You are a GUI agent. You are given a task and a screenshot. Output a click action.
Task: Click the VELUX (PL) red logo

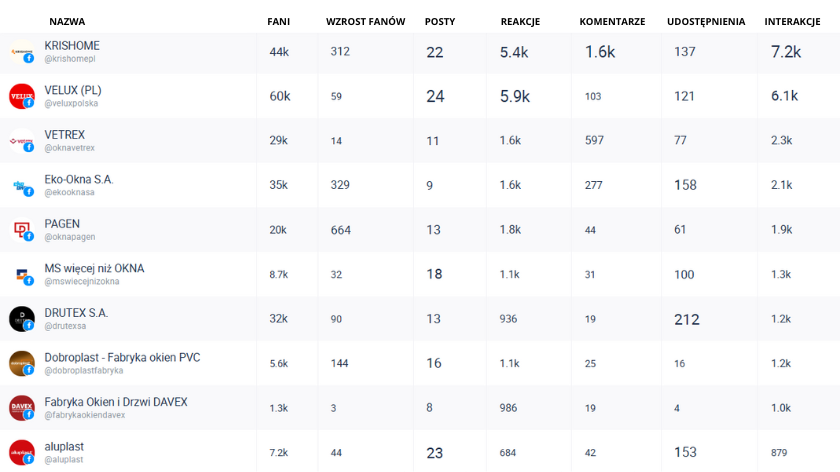tap(22, 96)
